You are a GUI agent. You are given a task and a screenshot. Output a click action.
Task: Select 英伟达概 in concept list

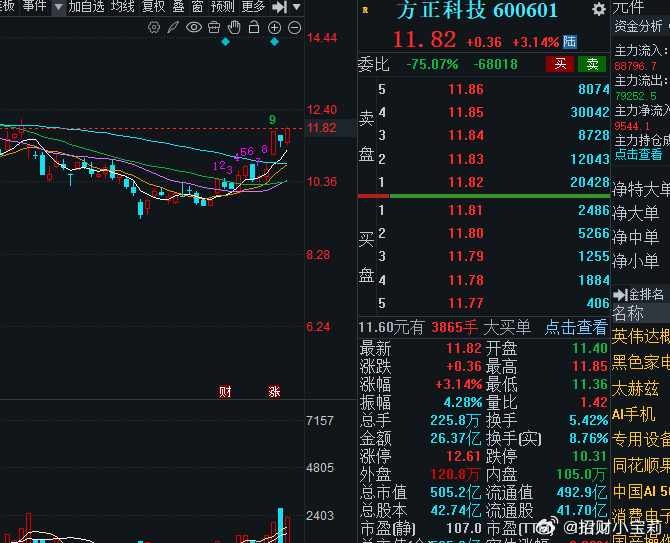(641, 337)
